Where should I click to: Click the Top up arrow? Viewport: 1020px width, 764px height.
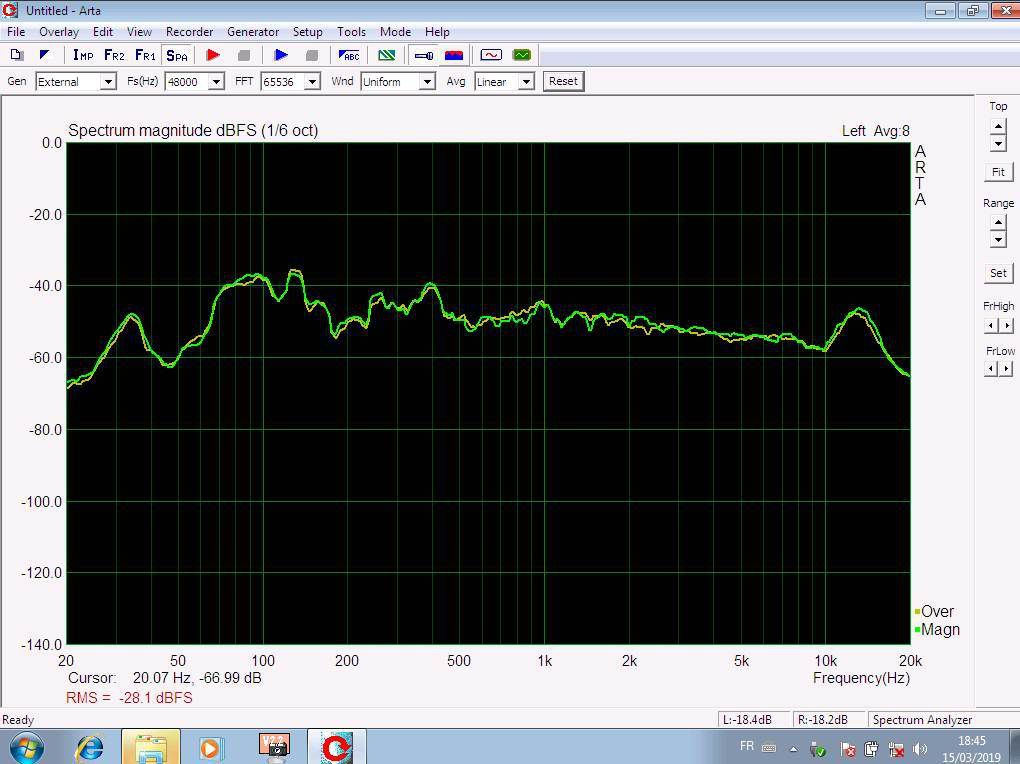coord(998,126)
